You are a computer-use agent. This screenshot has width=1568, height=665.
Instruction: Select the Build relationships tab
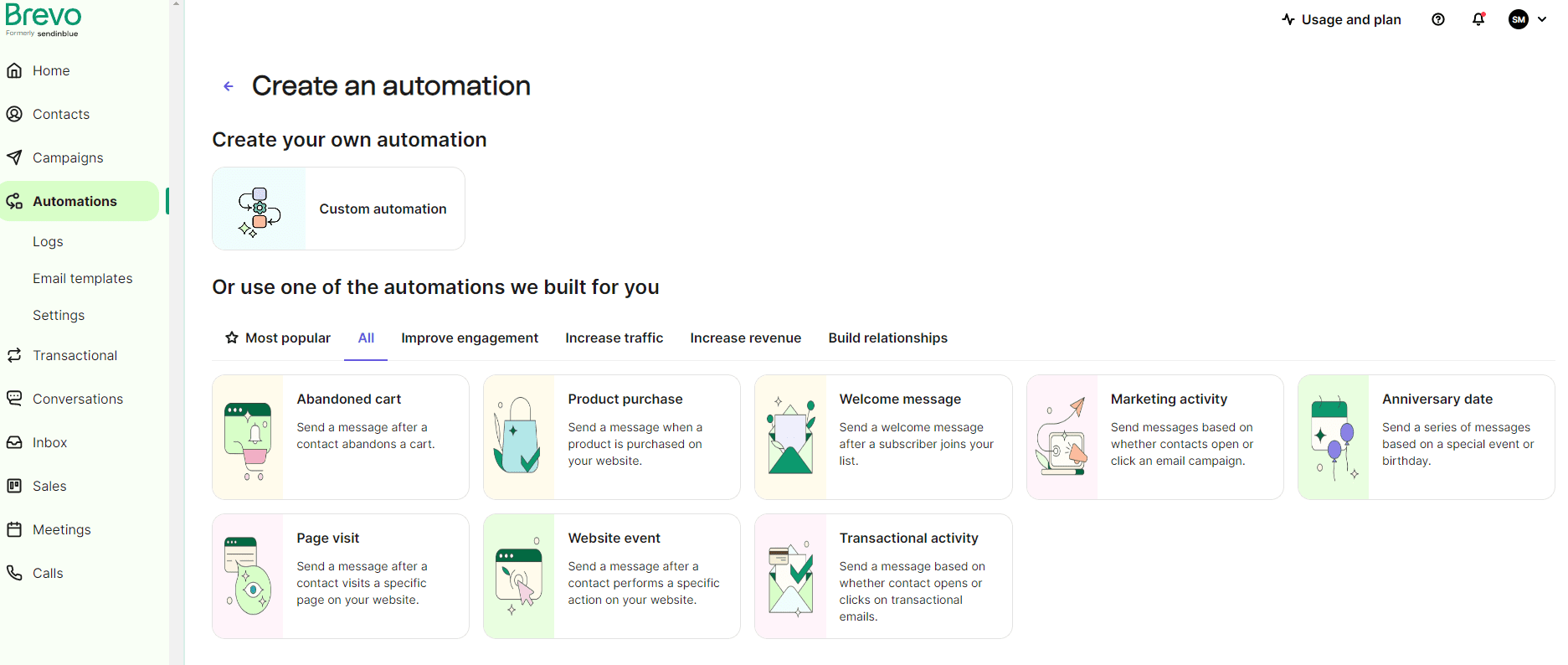tap(887, 338)
